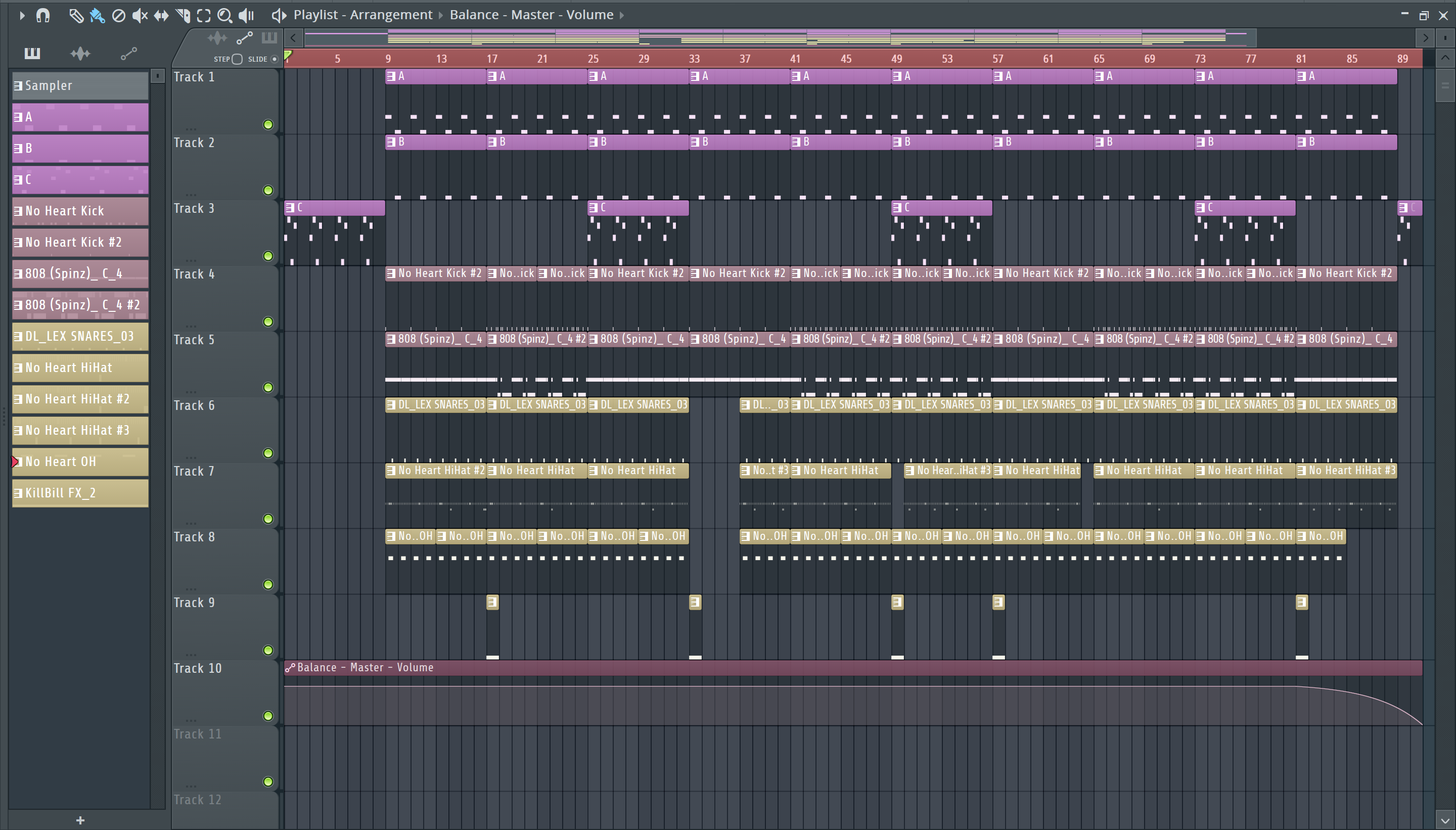Open clip menu of first B pattern on Track 2
The width and height of the screenshot is (1456, 830).
click(391, 142)
